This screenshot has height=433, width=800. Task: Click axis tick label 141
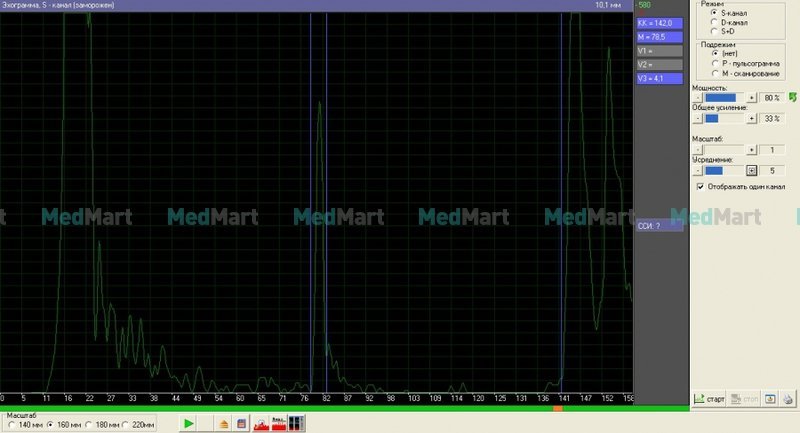point(564,398)
